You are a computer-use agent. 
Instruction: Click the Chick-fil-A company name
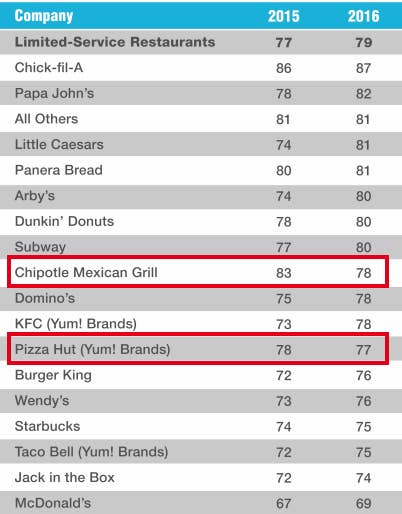(x=49, y=68)
